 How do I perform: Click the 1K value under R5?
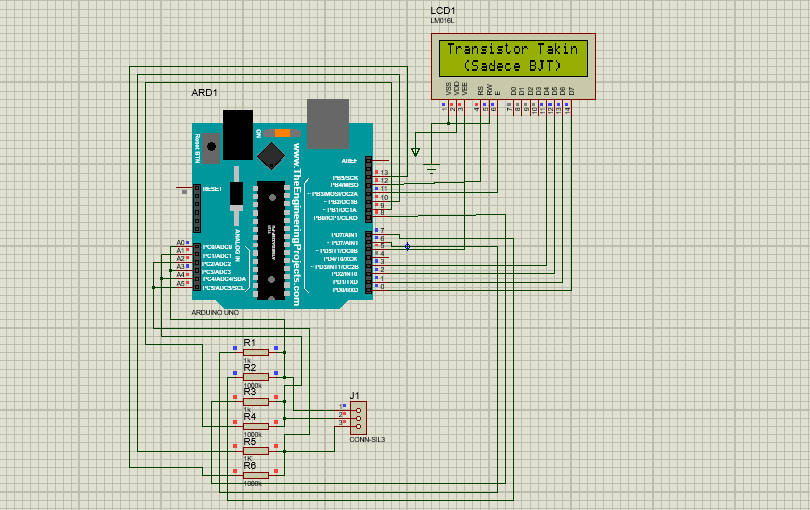(247, 459)
